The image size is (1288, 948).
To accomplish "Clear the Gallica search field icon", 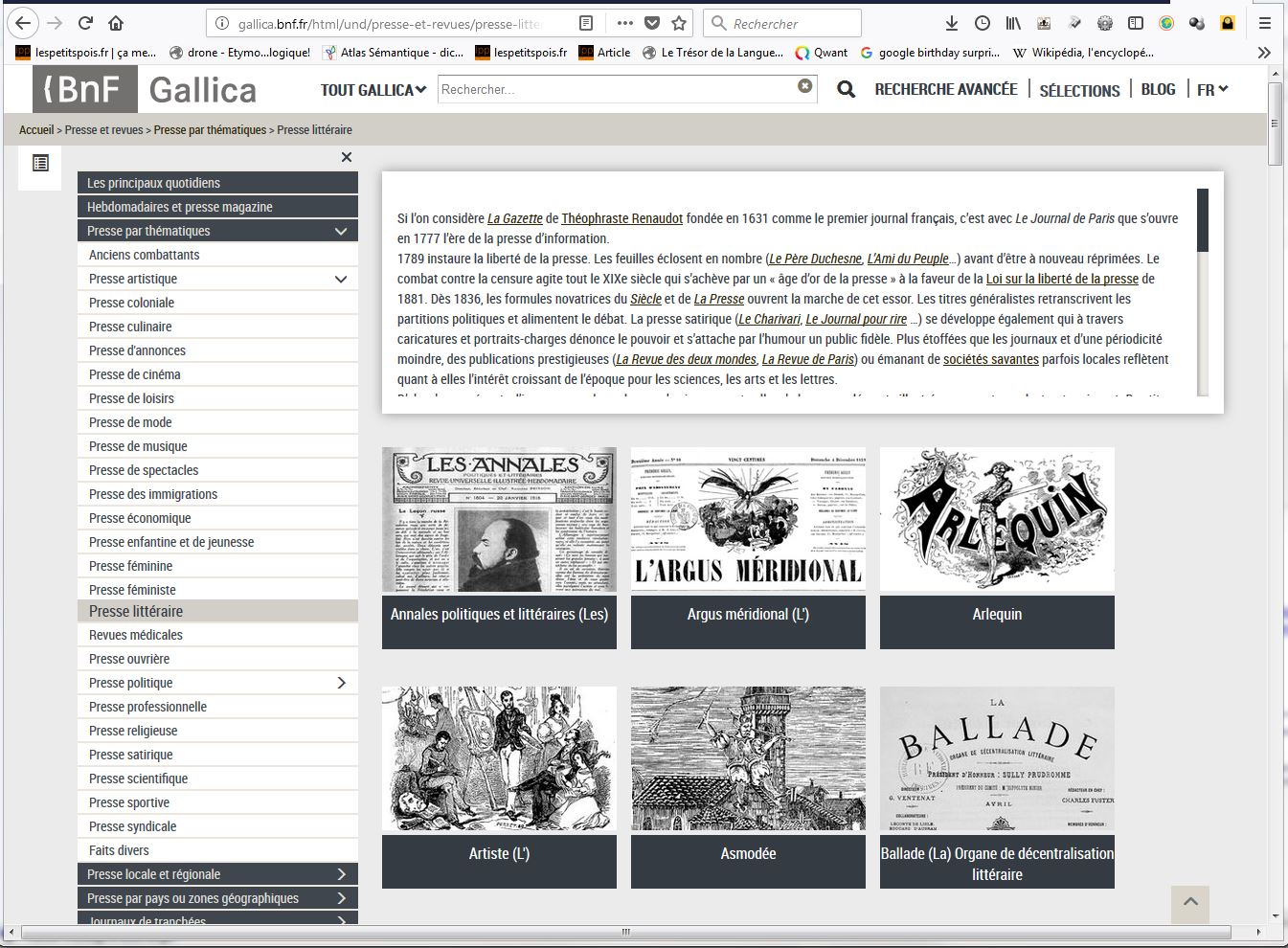I will pyautogui.click(x=805, y=86).
